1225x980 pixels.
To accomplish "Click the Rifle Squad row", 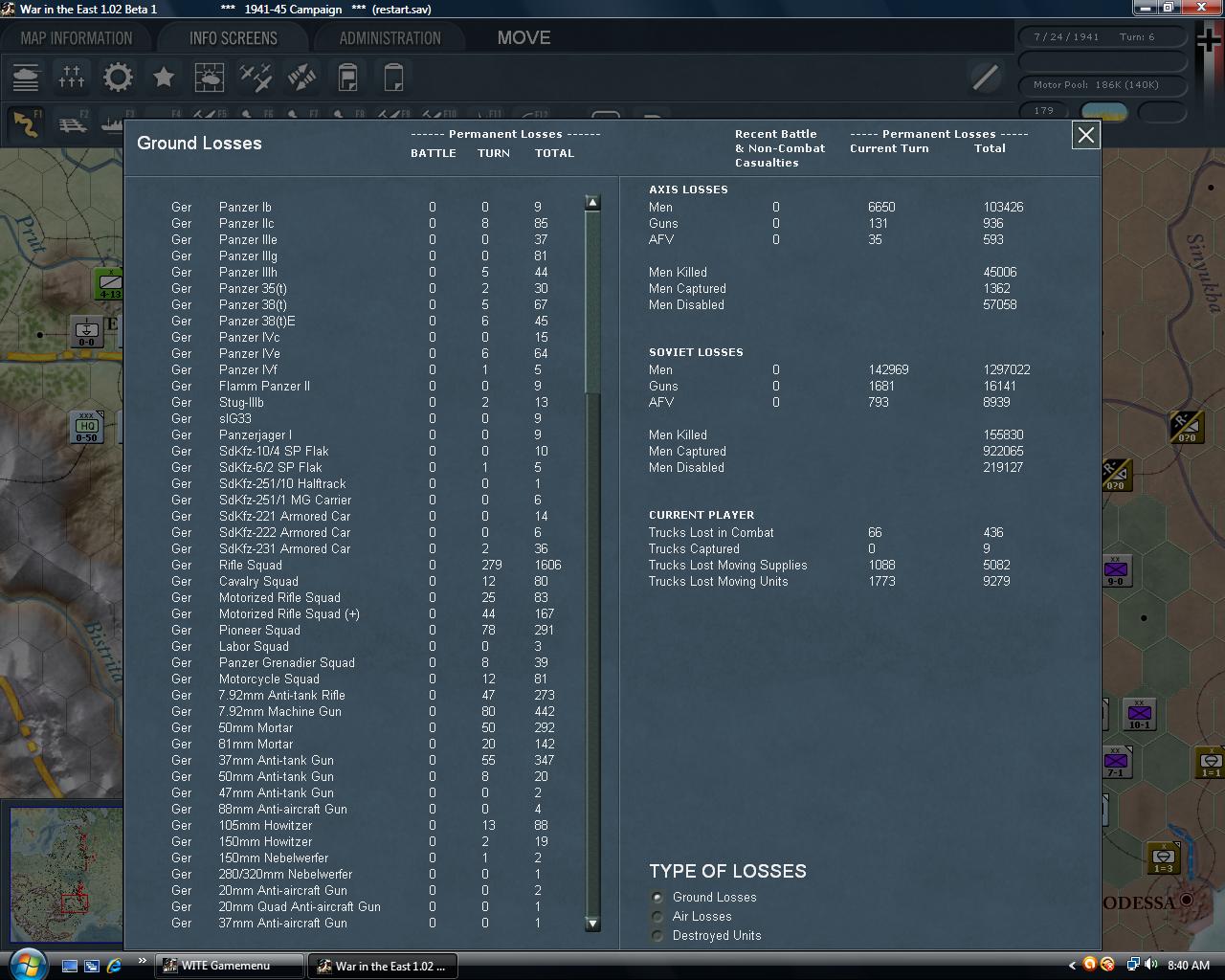I will 368,565.
